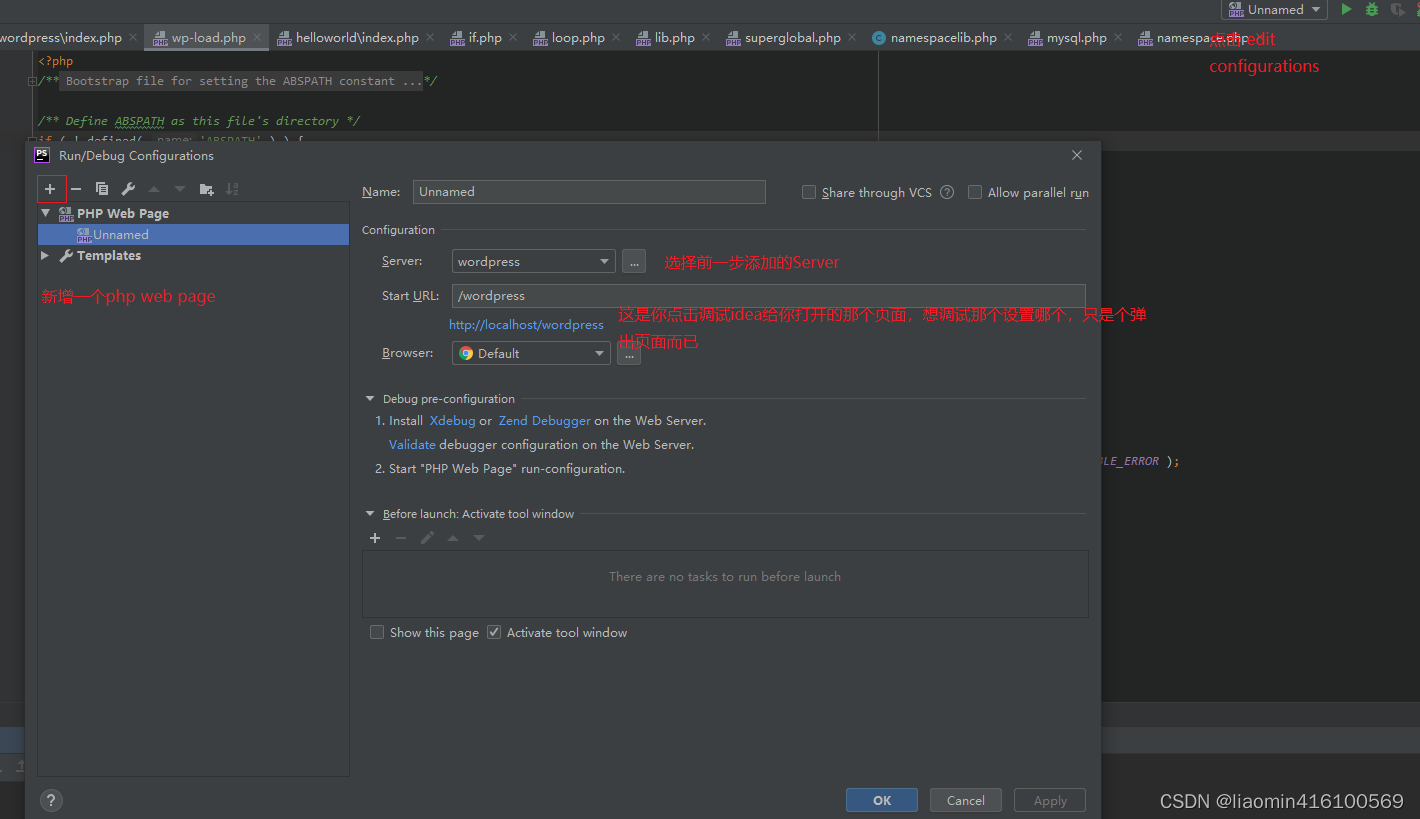Copy the selected configuration
The image size is (1420, 819).
click(102, 189)
